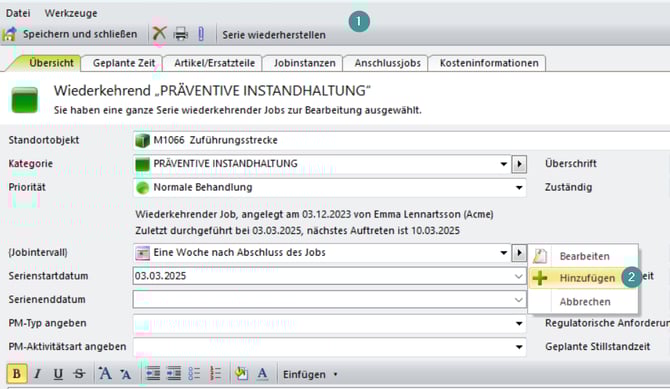Viewport: 670px width, 389px height.
Task: Click the font color A icon
Action: [x=262, y=374]
